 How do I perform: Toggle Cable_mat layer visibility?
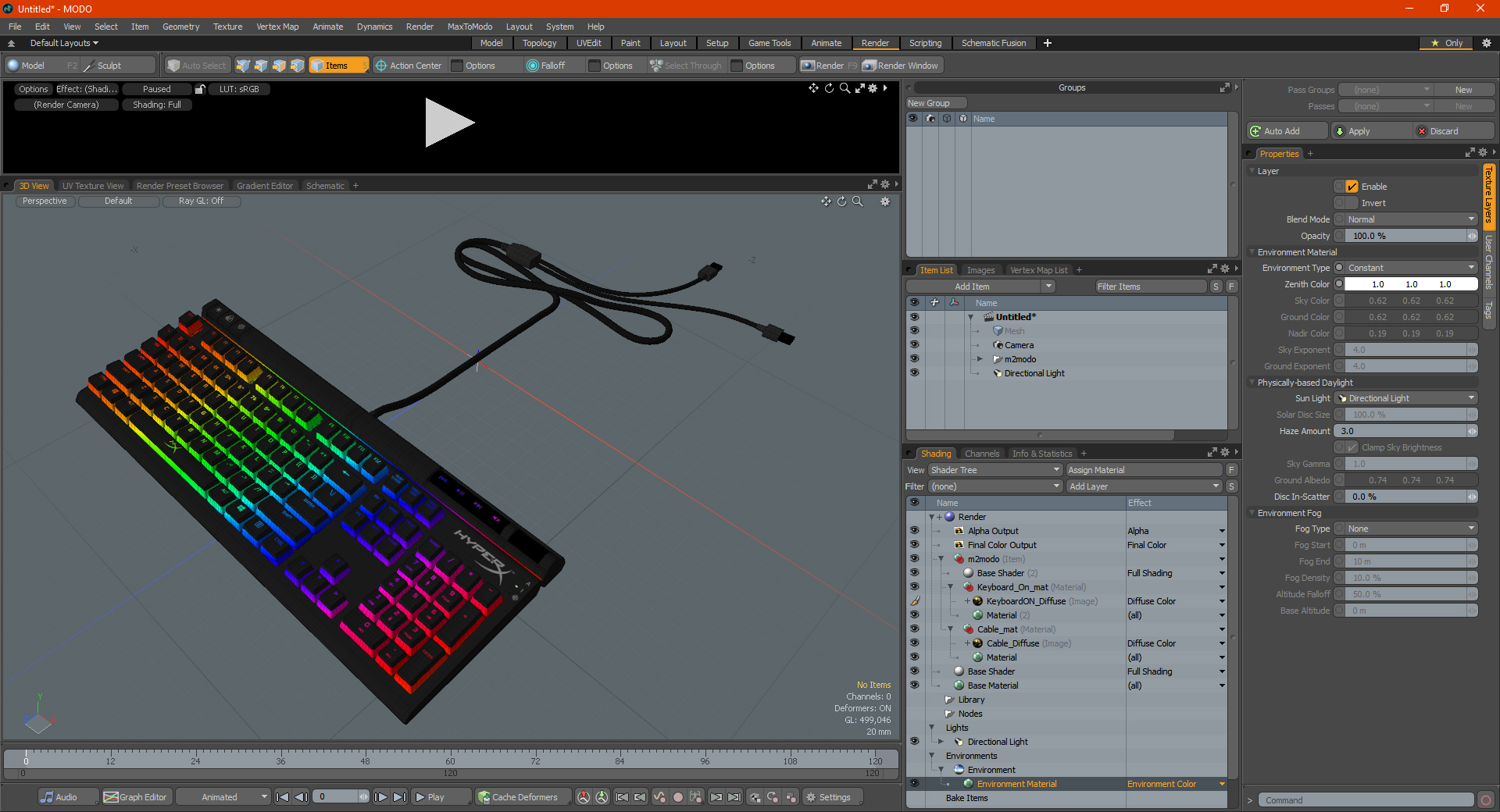click(914, 629)
